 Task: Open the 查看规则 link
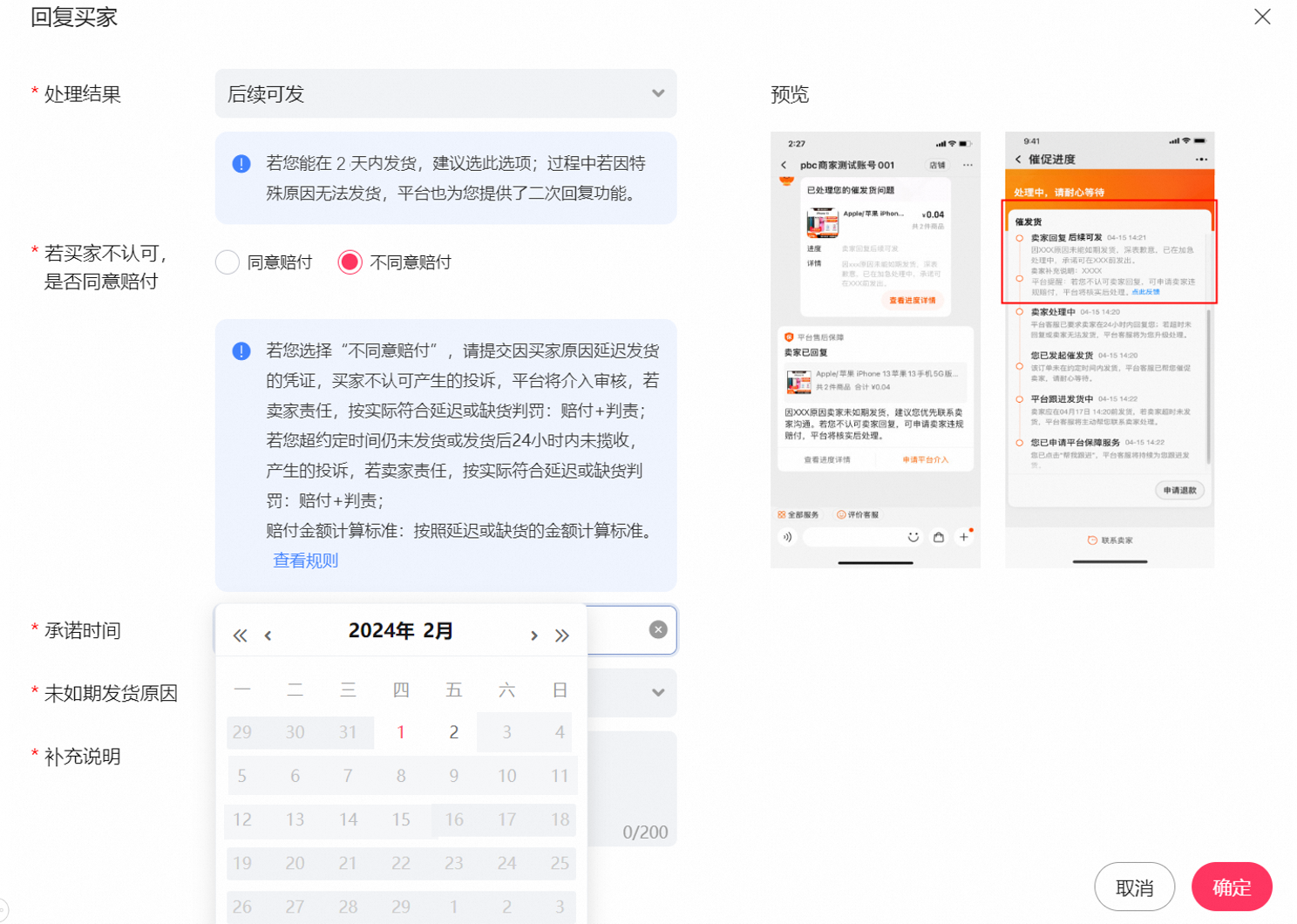pos(305,561)
